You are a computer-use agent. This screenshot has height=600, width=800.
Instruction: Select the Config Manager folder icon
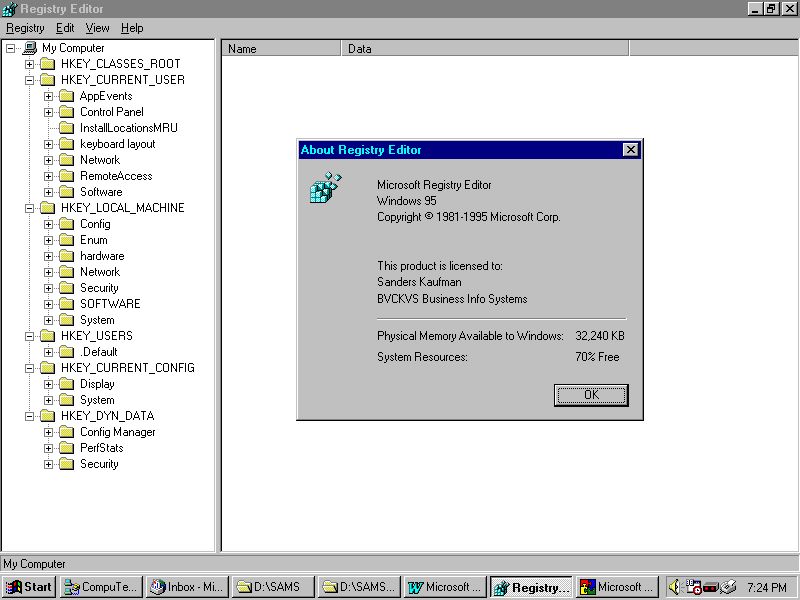(67, 432)
